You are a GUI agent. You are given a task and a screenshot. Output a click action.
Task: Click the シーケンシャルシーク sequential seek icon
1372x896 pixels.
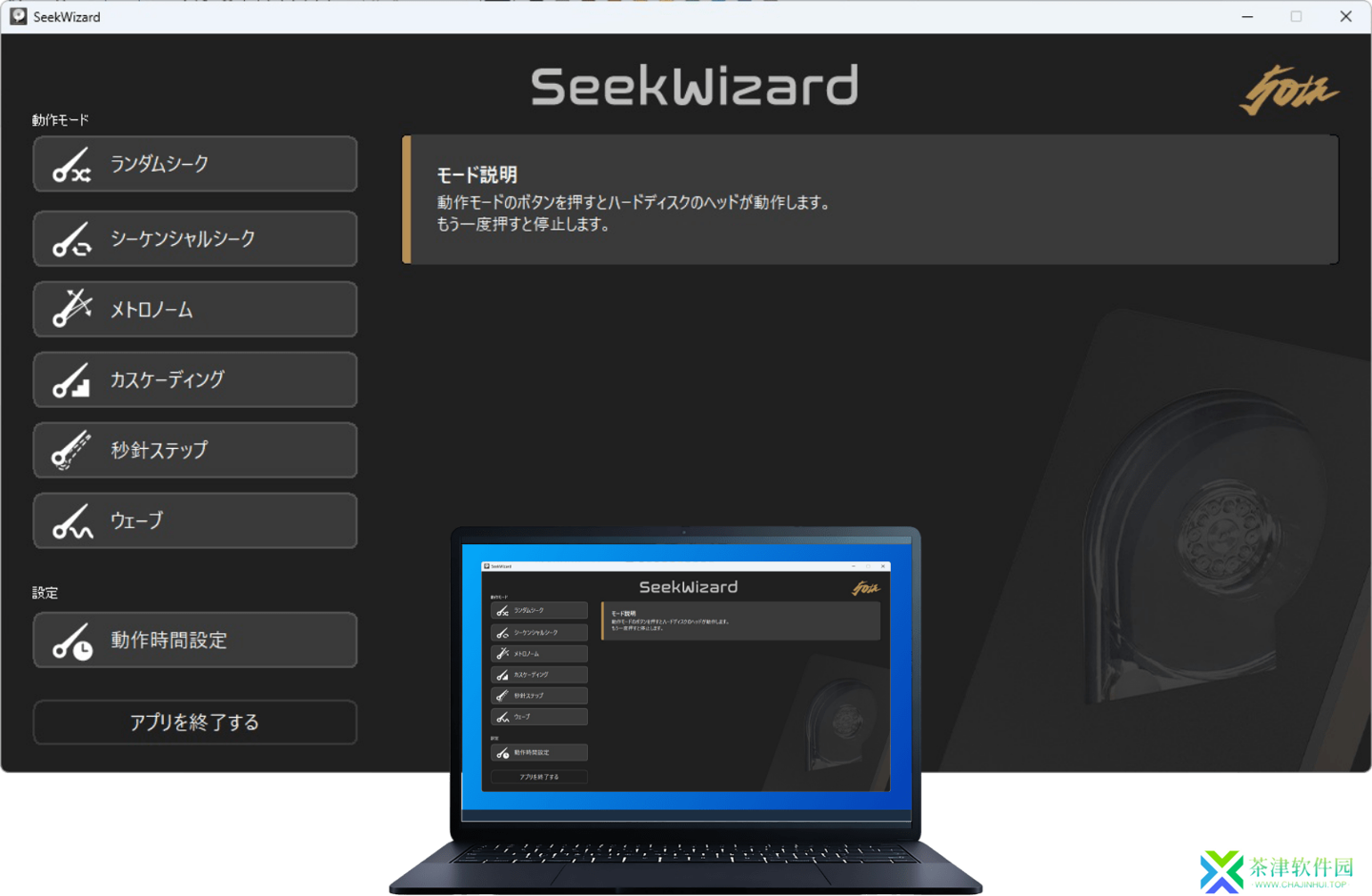point(71,239)
